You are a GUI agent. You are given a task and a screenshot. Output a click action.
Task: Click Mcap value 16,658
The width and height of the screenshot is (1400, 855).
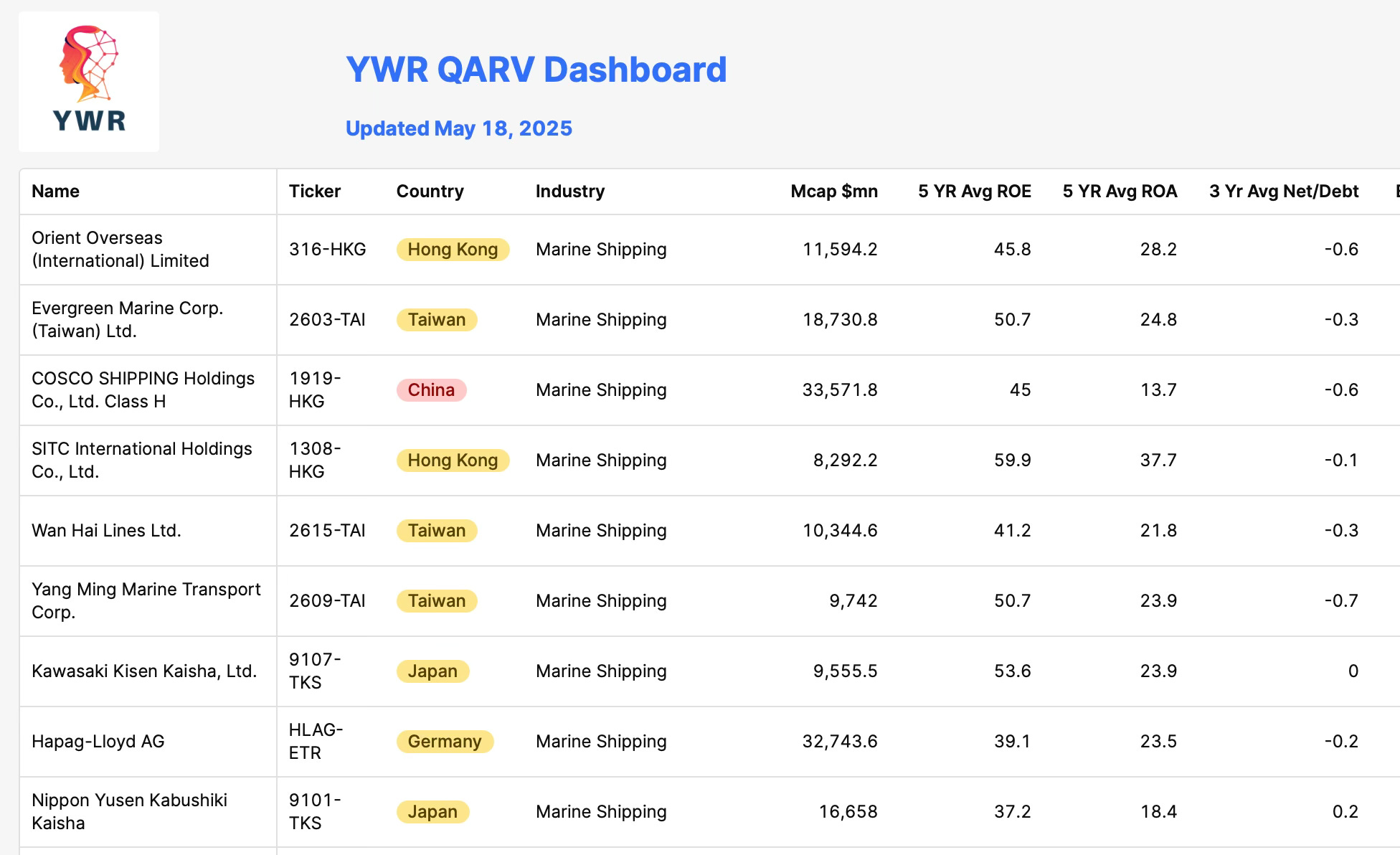848,812
